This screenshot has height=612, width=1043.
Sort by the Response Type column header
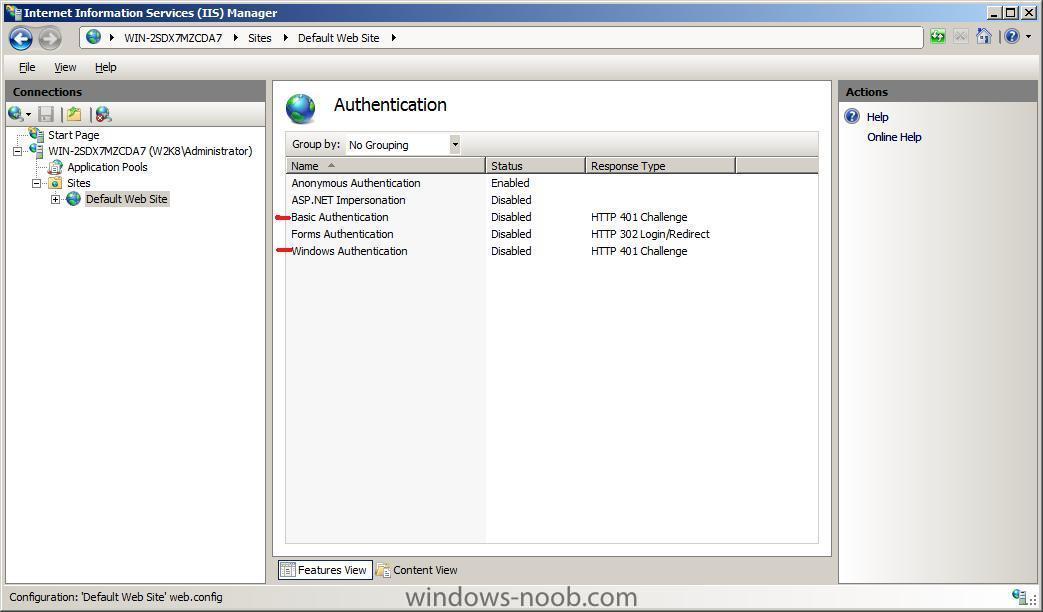click(x=661, y=166)
